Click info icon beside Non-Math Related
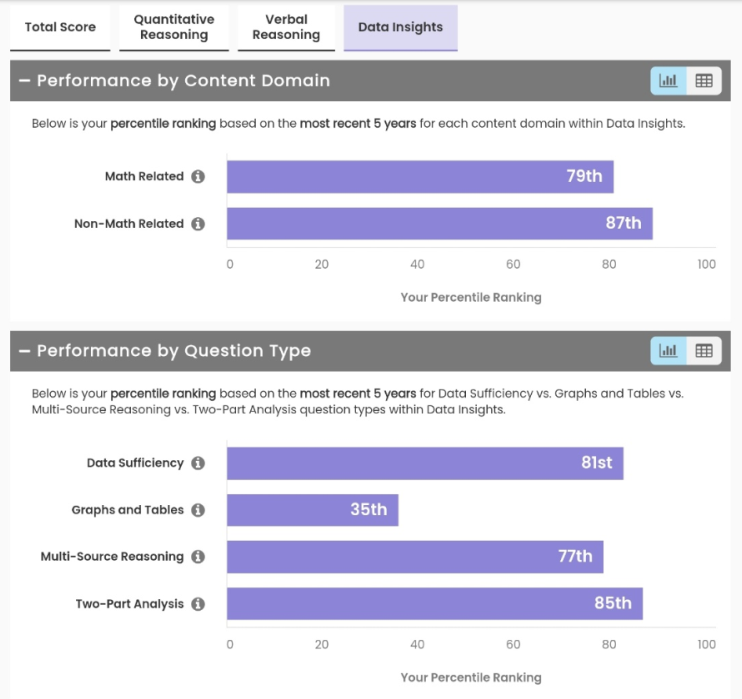 pyautogui.click(x=198, y=224)
